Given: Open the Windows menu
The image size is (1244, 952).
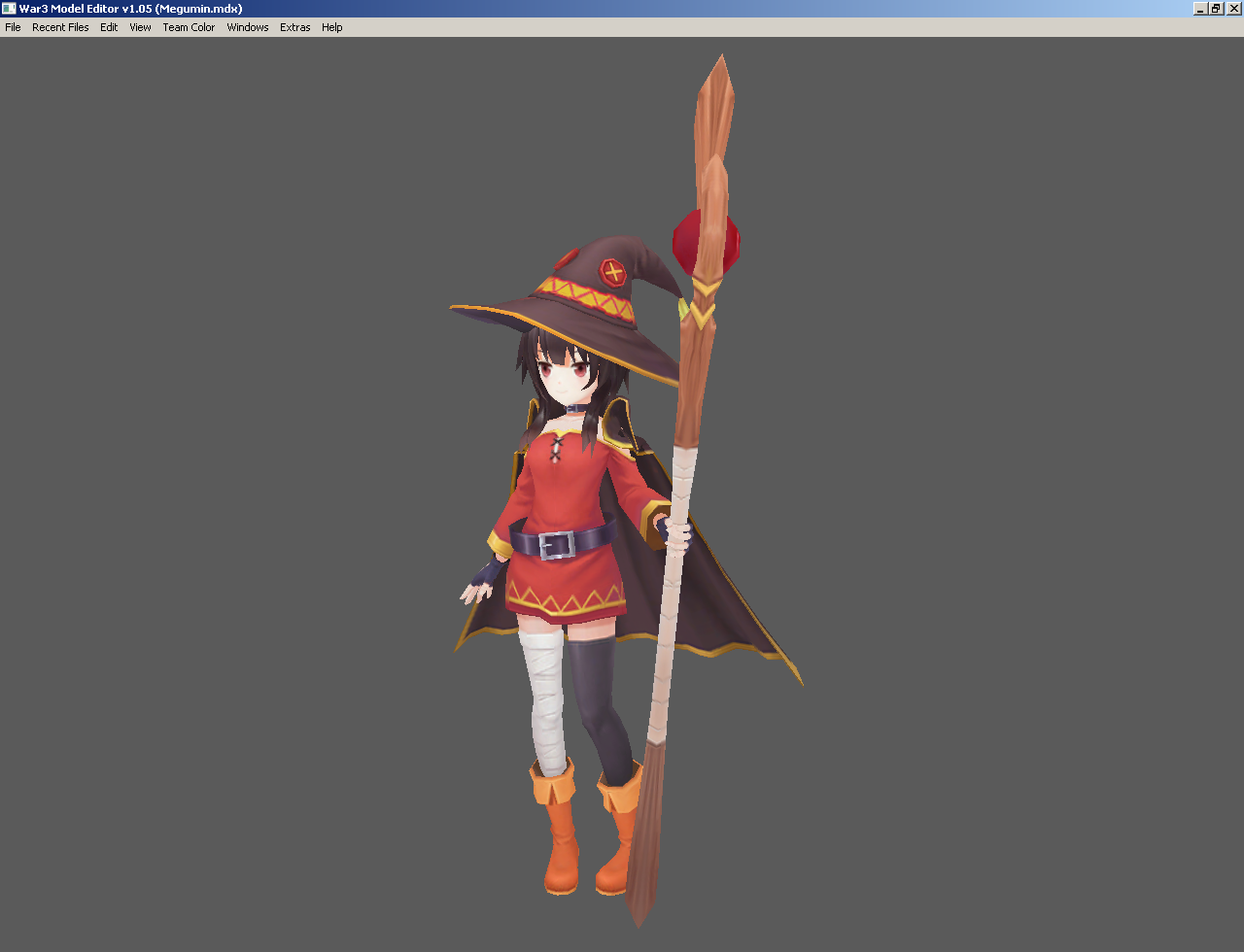Looking at the screenshot, I should pyautogui.click(x=248, y=27).
